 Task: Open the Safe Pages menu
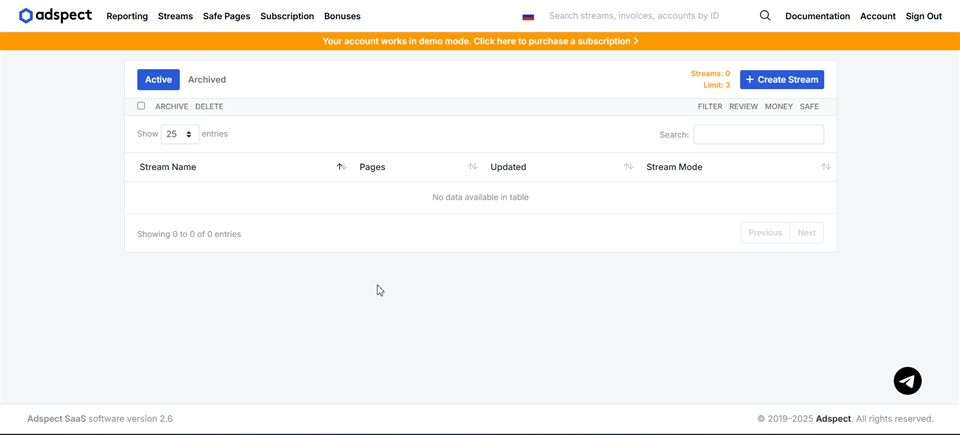pos(226,16)
